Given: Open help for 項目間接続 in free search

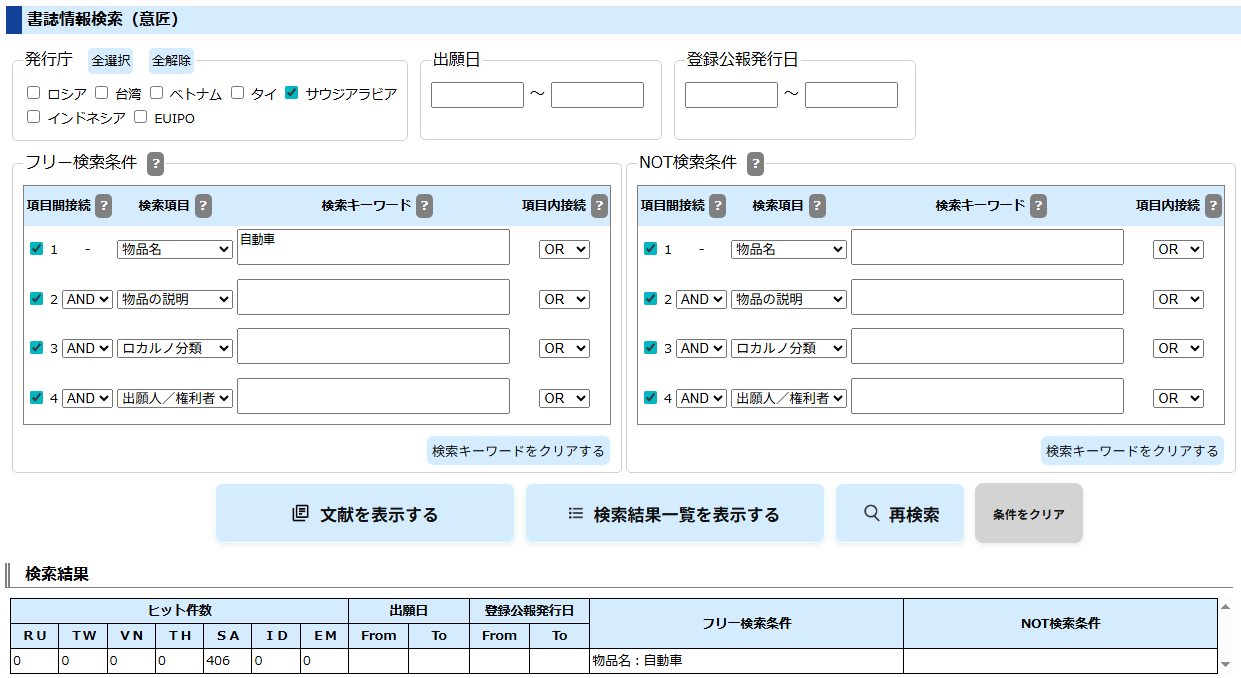Looking at the screenshot, I should coord(103,206).
